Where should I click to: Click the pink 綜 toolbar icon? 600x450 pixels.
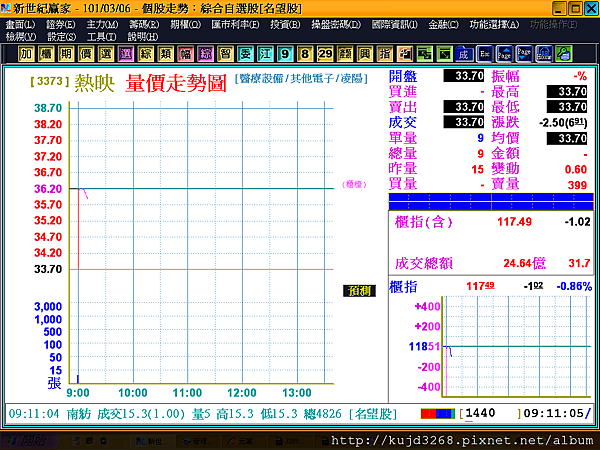(x=205, y=54)
